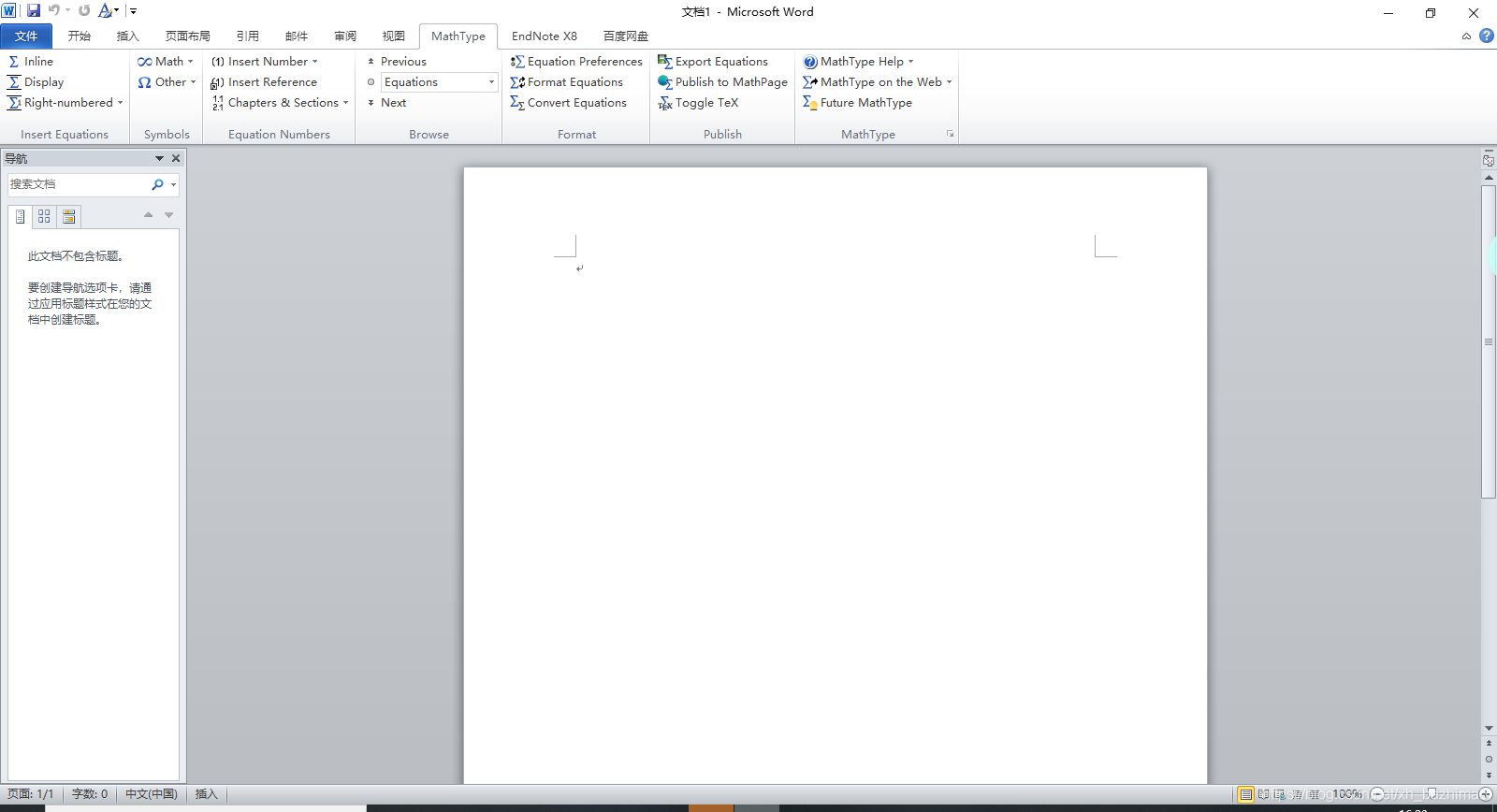Click Format Equations
Viewport: 1497px width, 812px height.
[566, 82]
